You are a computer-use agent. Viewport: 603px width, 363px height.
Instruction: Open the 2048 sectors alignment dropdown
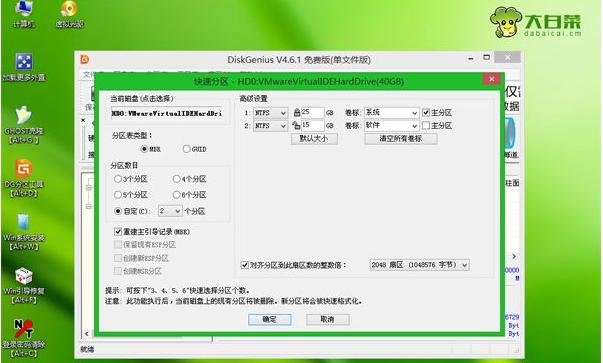pyautogui.click(x=419, y=265)
